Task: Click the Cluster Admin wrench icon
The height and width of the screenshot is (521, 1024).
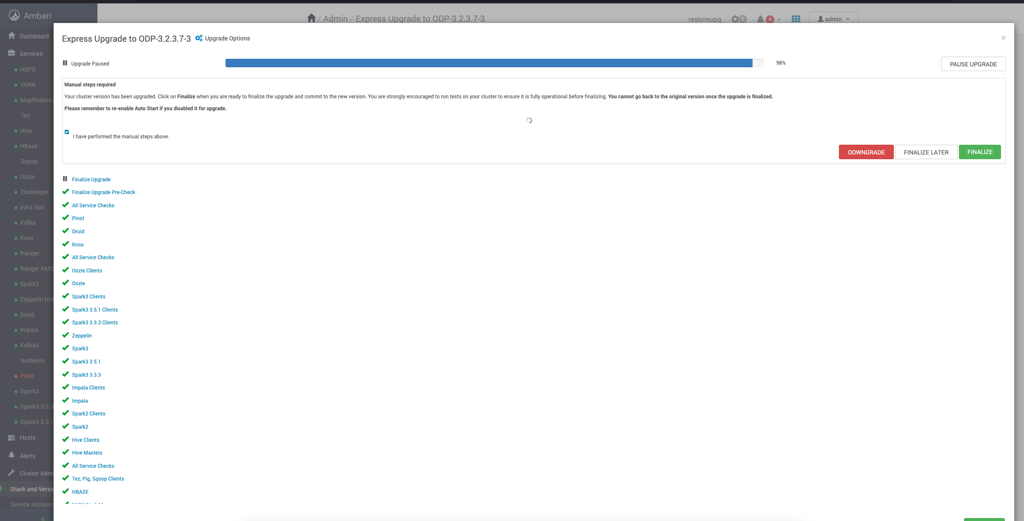Action: (12, 473)
